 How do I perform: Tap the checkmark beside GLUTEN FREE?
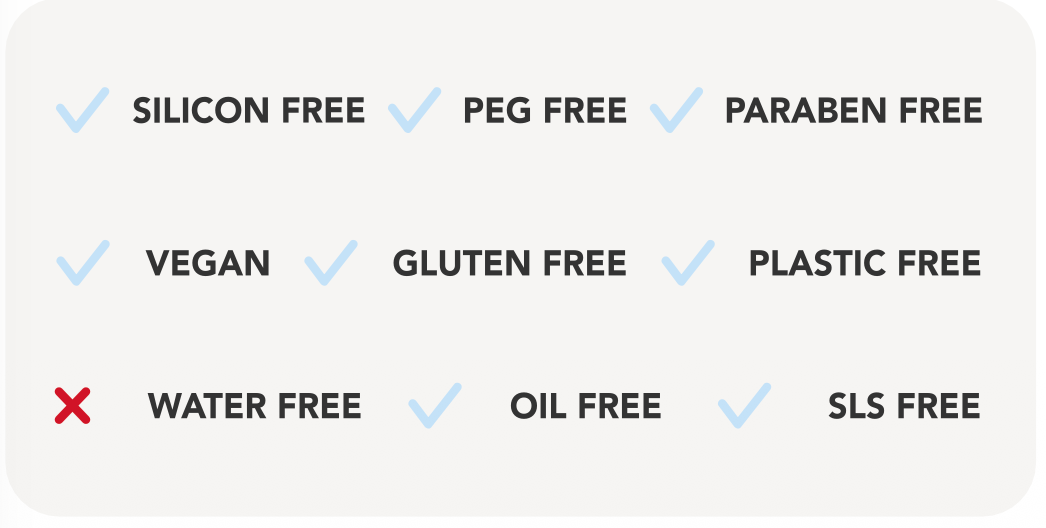coord(330,263)
